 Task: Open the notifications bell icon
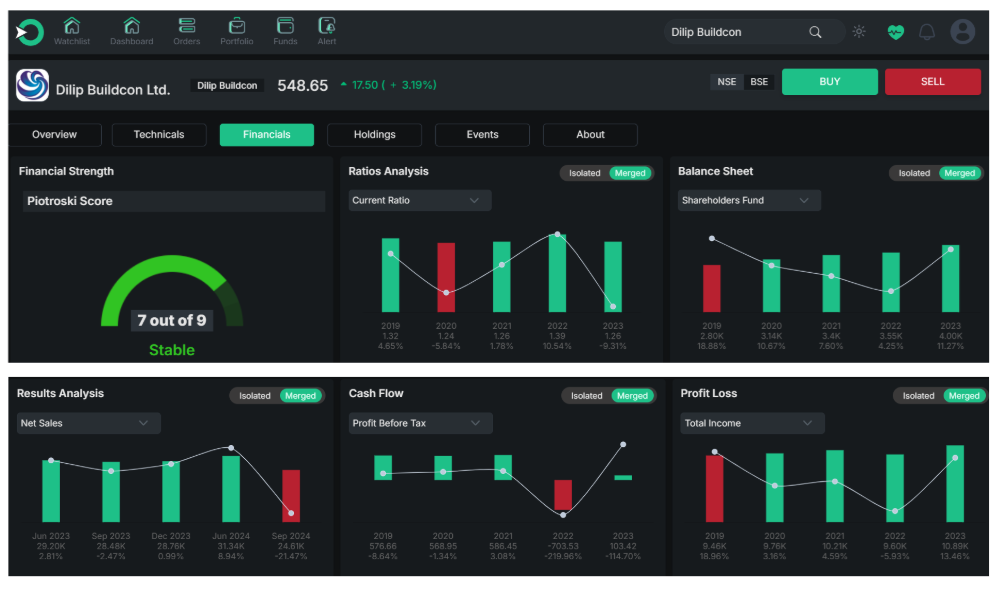(x=927, y=32)
